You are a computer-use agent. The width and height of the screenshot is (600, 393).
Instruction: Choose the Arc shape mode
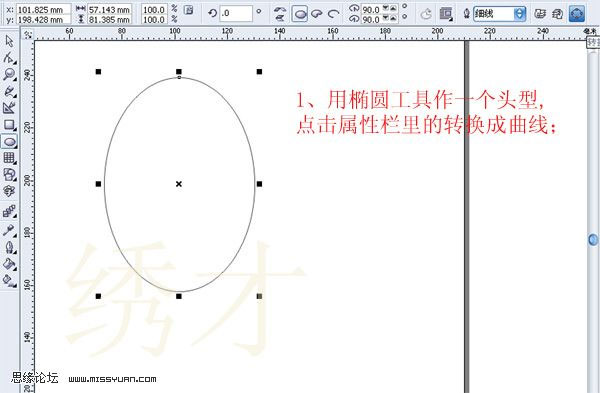[x=334, y=14]
